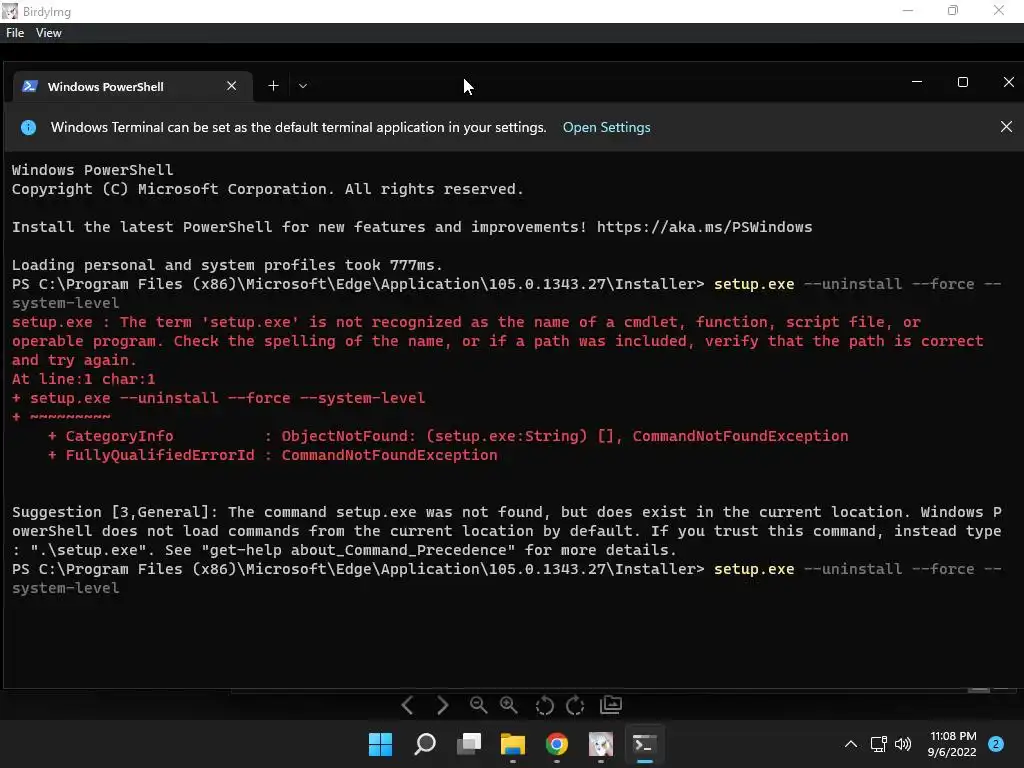Click the 'Copyright (C) Microsoft Corporation' line
This screenshot has width=1024, height=768.
[268, 189]
